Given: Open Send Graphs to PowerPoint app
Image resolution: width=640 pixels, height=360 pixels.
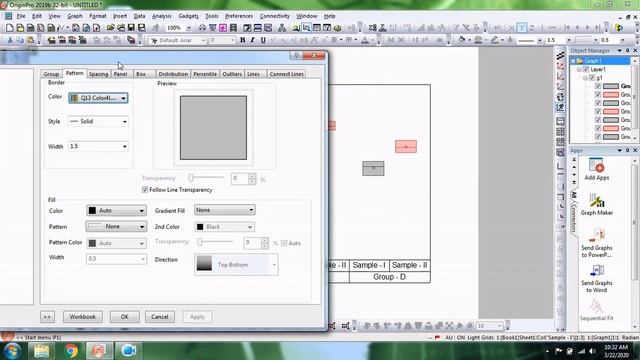Looking at the screenshot, I should point(596,242).
